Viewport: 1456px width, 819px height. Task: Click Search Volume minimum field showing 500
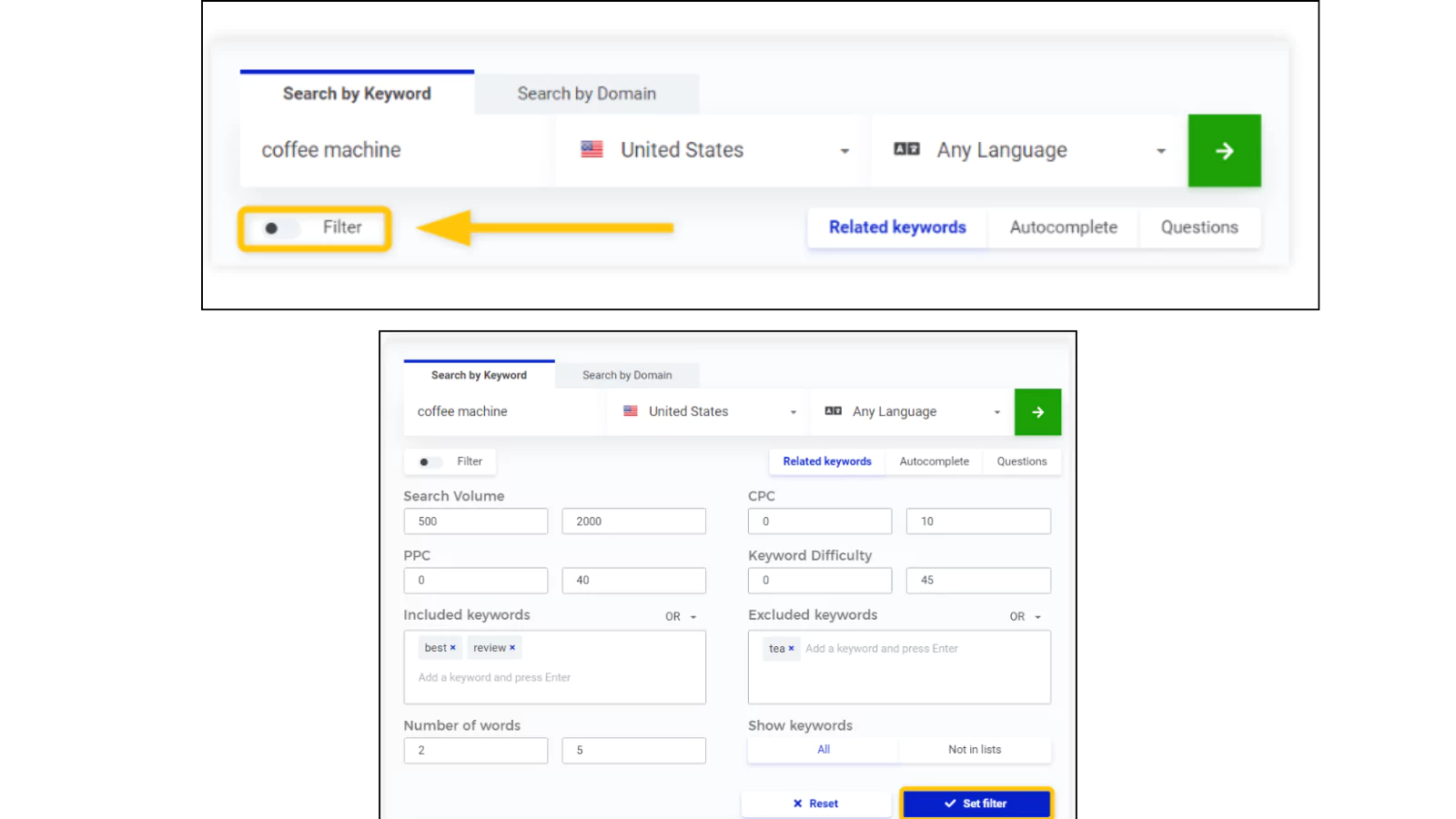click(476, 521)
